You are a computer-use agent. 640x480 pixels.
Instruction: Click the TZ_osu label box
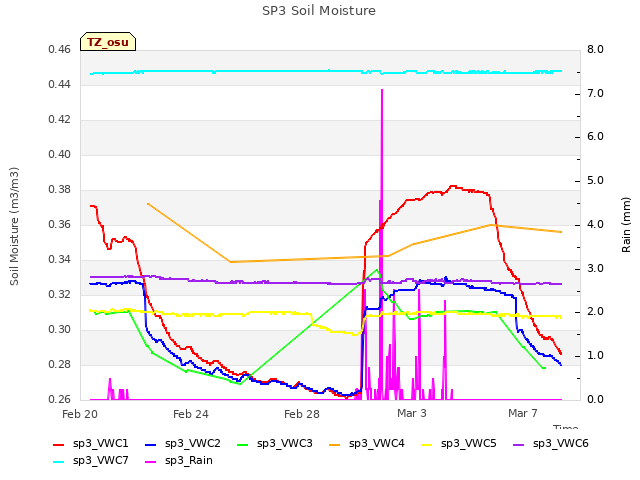pyautogui.click(x=108, y=42)
